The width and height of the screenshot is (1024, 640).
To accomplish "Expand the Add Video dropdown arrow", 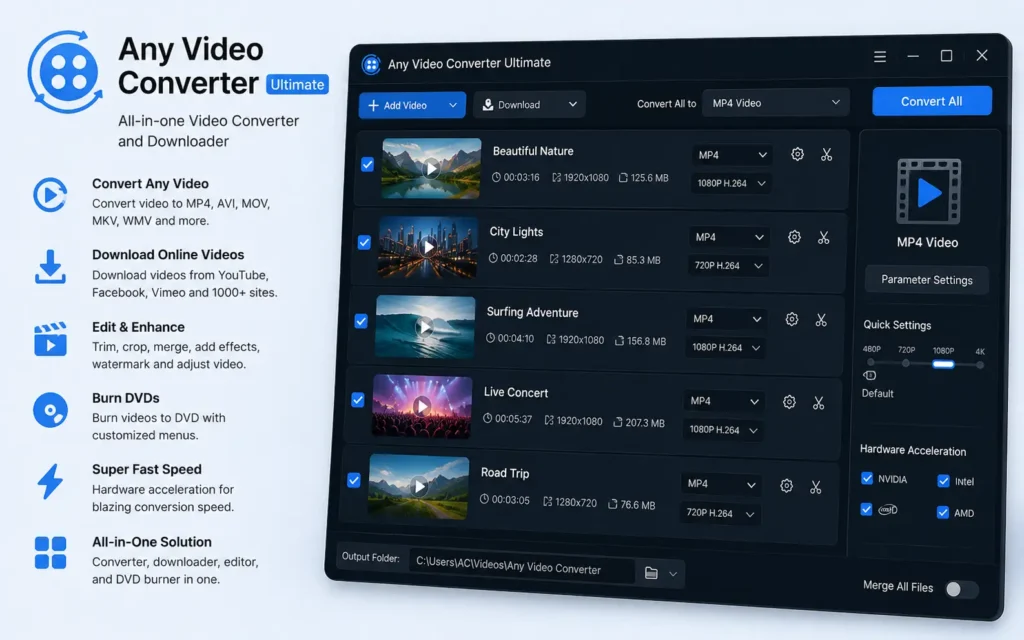I will pos(453,105).
